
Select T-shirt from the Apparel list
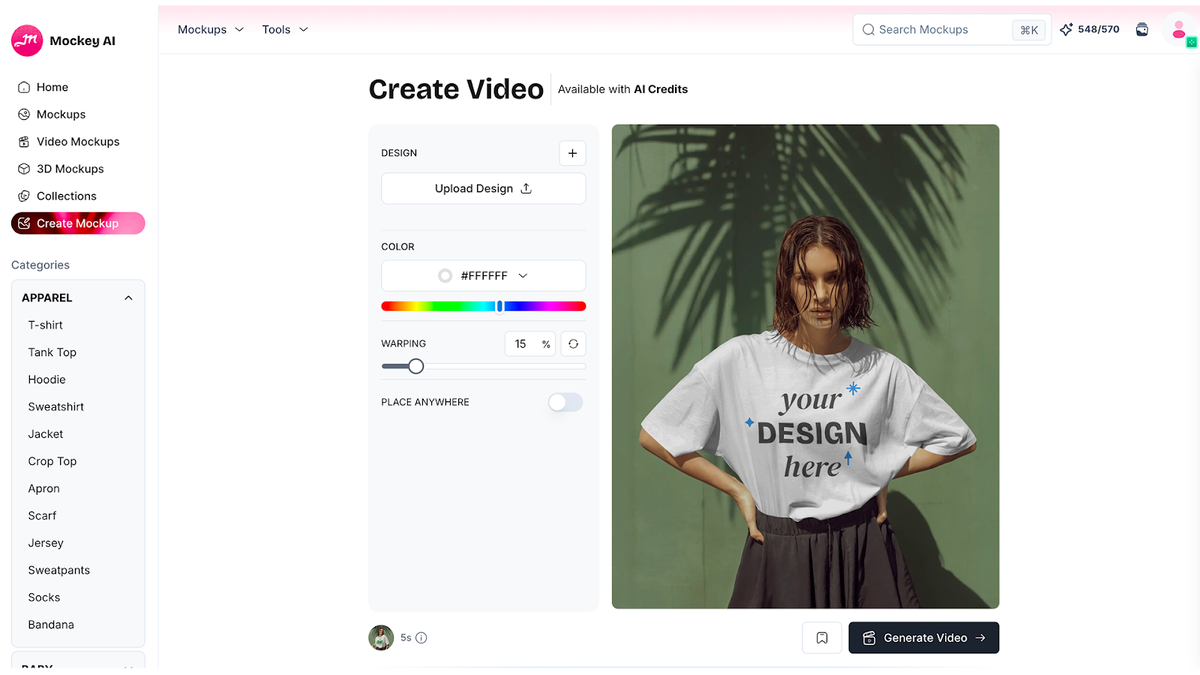pos(45,324)
